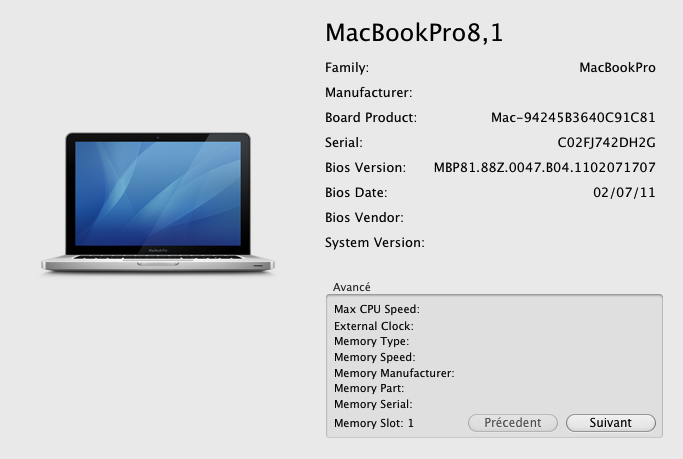Click the Family: label
Image resolution: width=683 pixels, height=459 pixels.
coord(347,68)
